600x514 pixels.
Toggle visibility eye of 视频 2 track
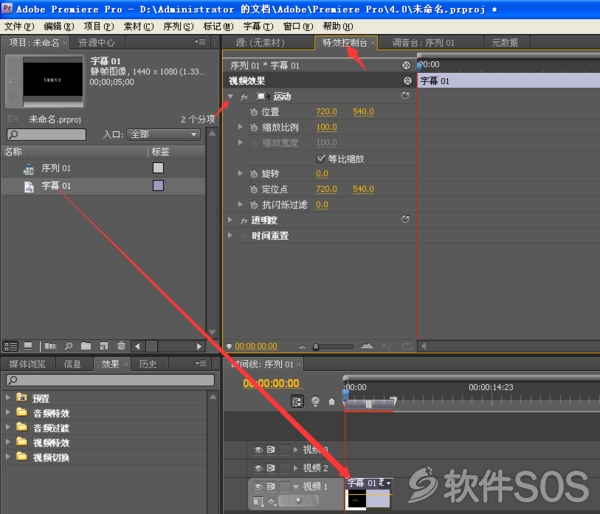(258, 468)
